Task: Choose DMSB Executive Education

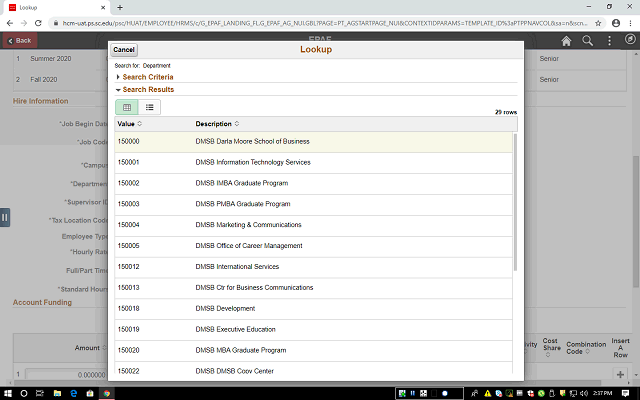Action: click(313, 329)
